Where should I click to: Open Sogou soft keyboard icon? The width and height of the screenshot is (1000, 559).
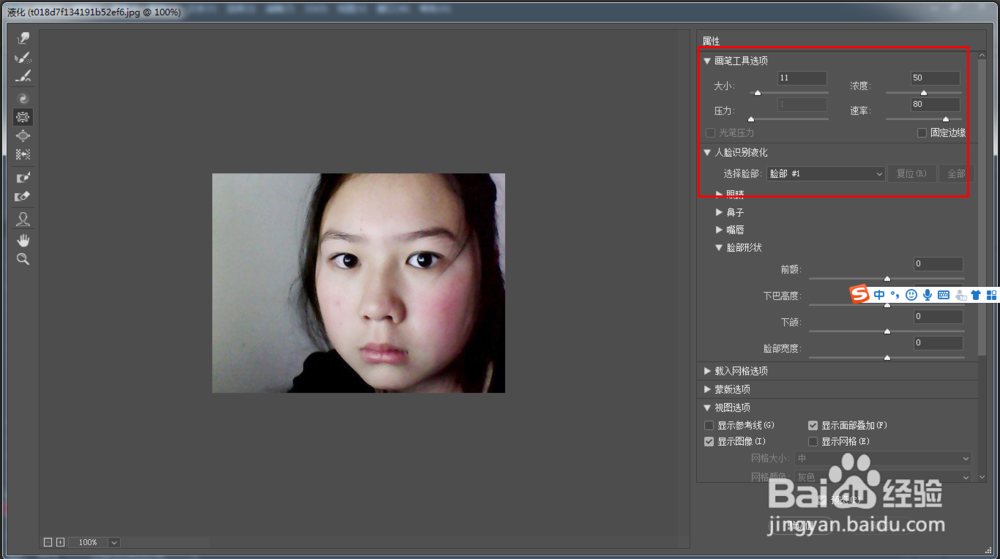pos(944,294)
